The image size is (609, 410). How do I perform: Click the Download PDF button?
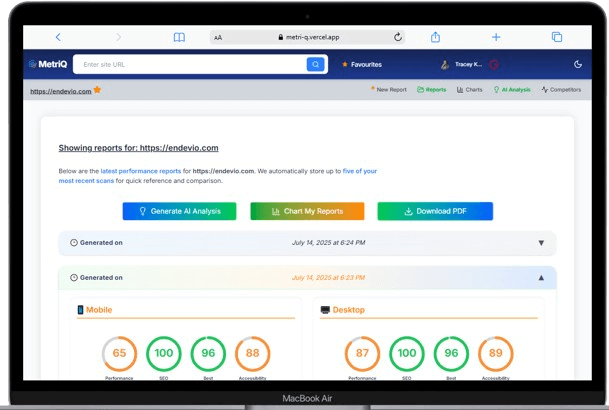coord(435,211)
